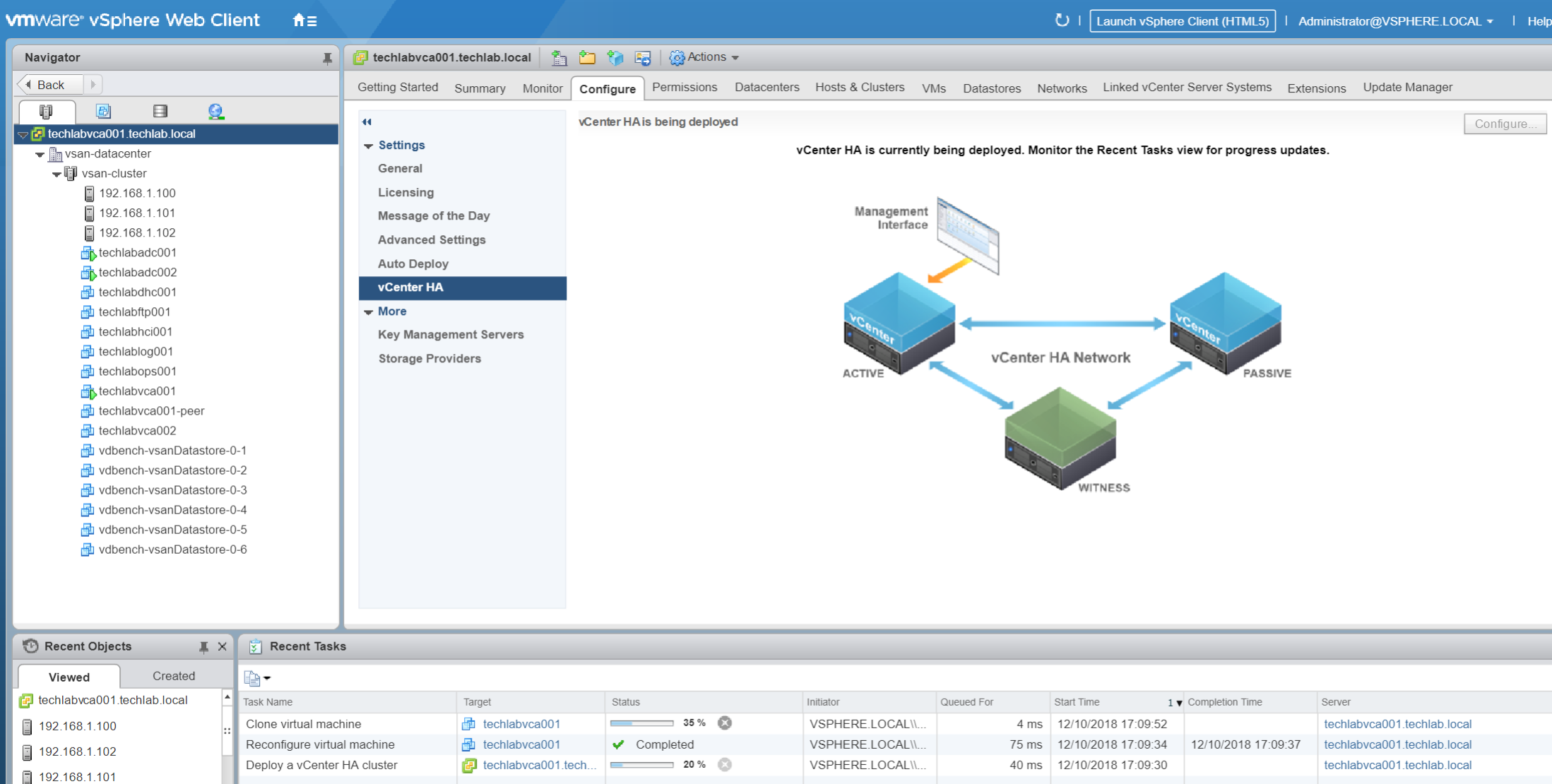Open the Administrator@VSPHERE.LOCAL user menu

coord(1396,21)
